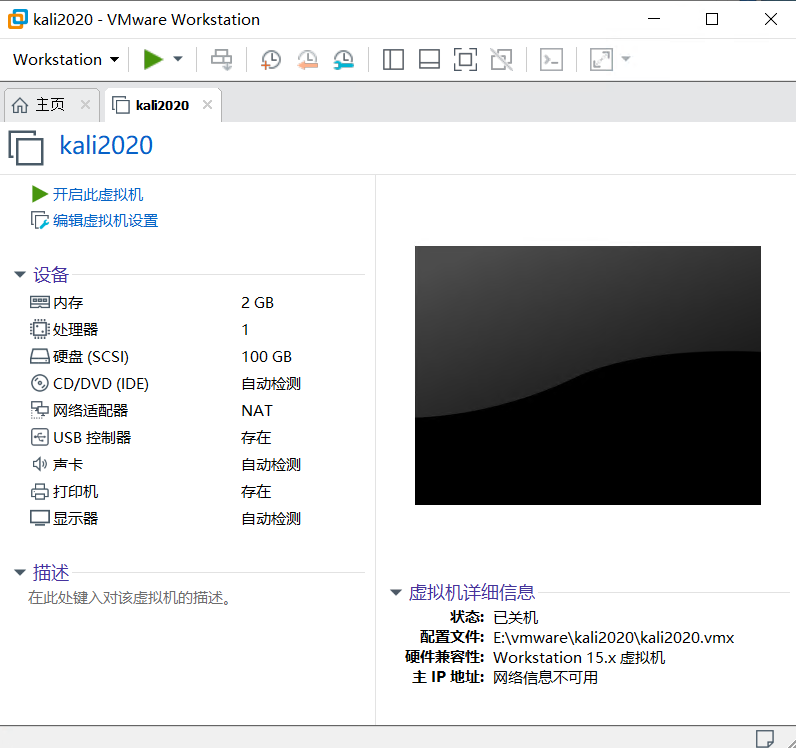The width and height of the screenshot is (796, 748).
Task: Click the 打印机 printer icon
Action: click(40, 492)
